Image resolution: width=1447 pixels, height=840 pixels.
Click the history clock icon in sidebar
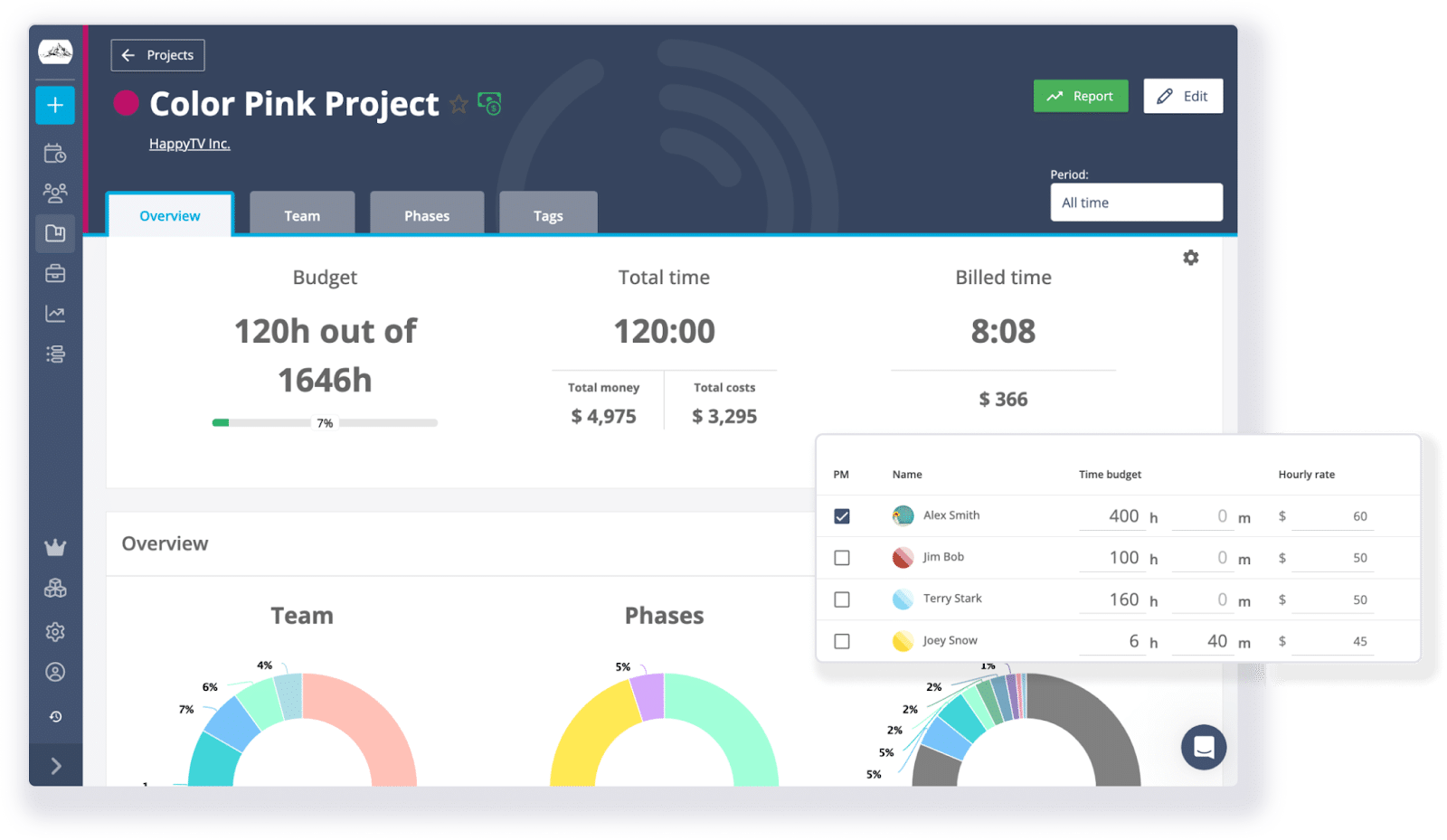[x=55, y=716]
